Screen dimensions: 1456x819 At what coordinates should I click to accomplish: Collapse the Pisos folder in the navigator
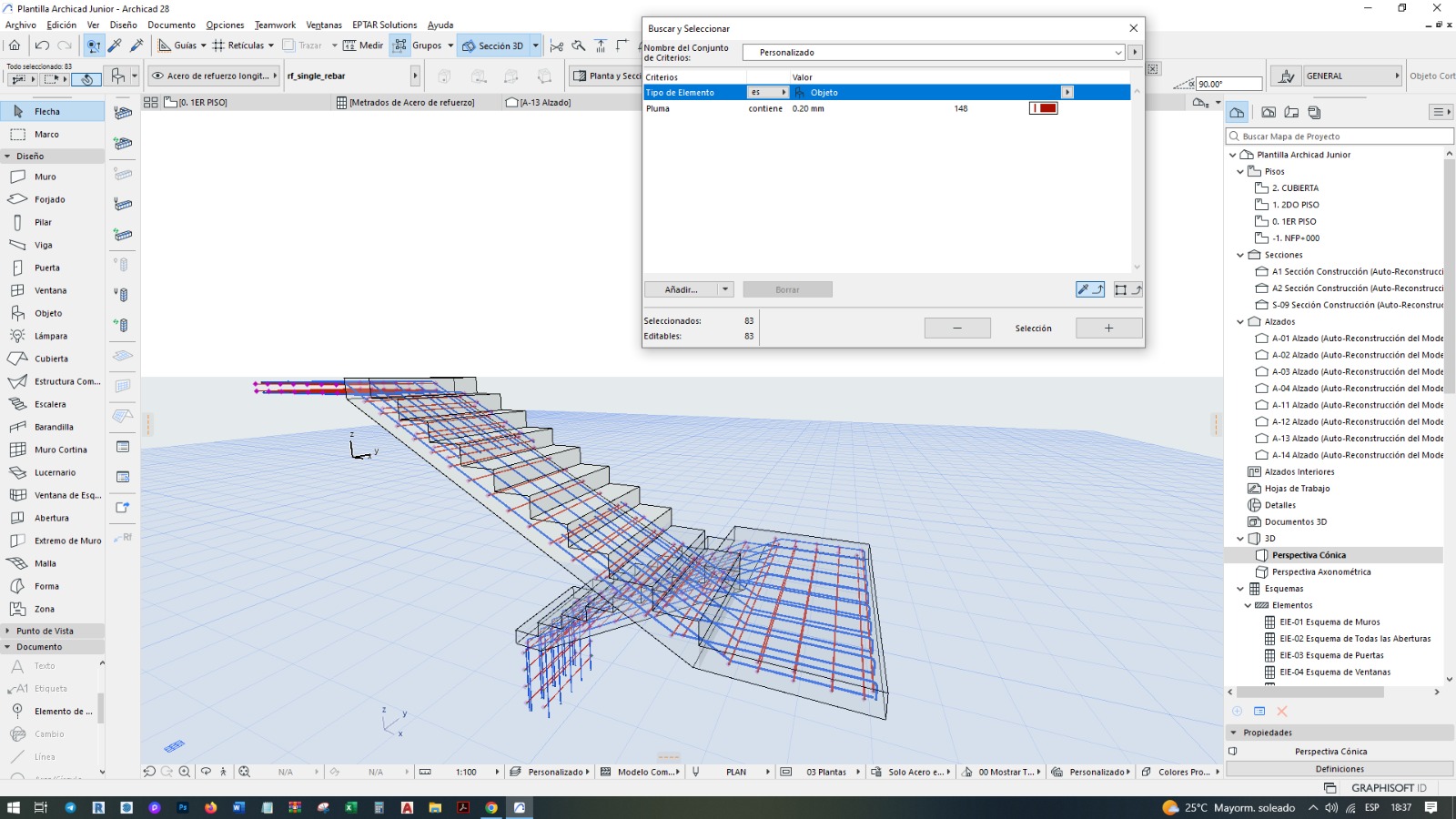pyautogui.click(x=1240, y=171)
